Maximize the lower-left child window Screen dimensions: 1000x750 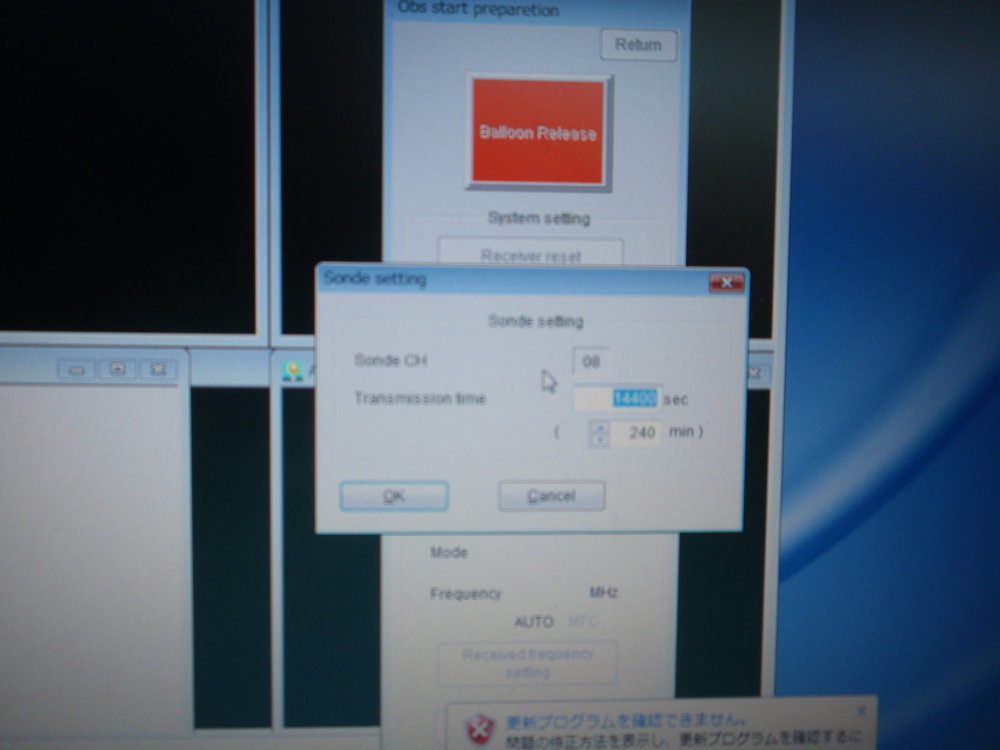pyautogui.click(x=117, y=370)
